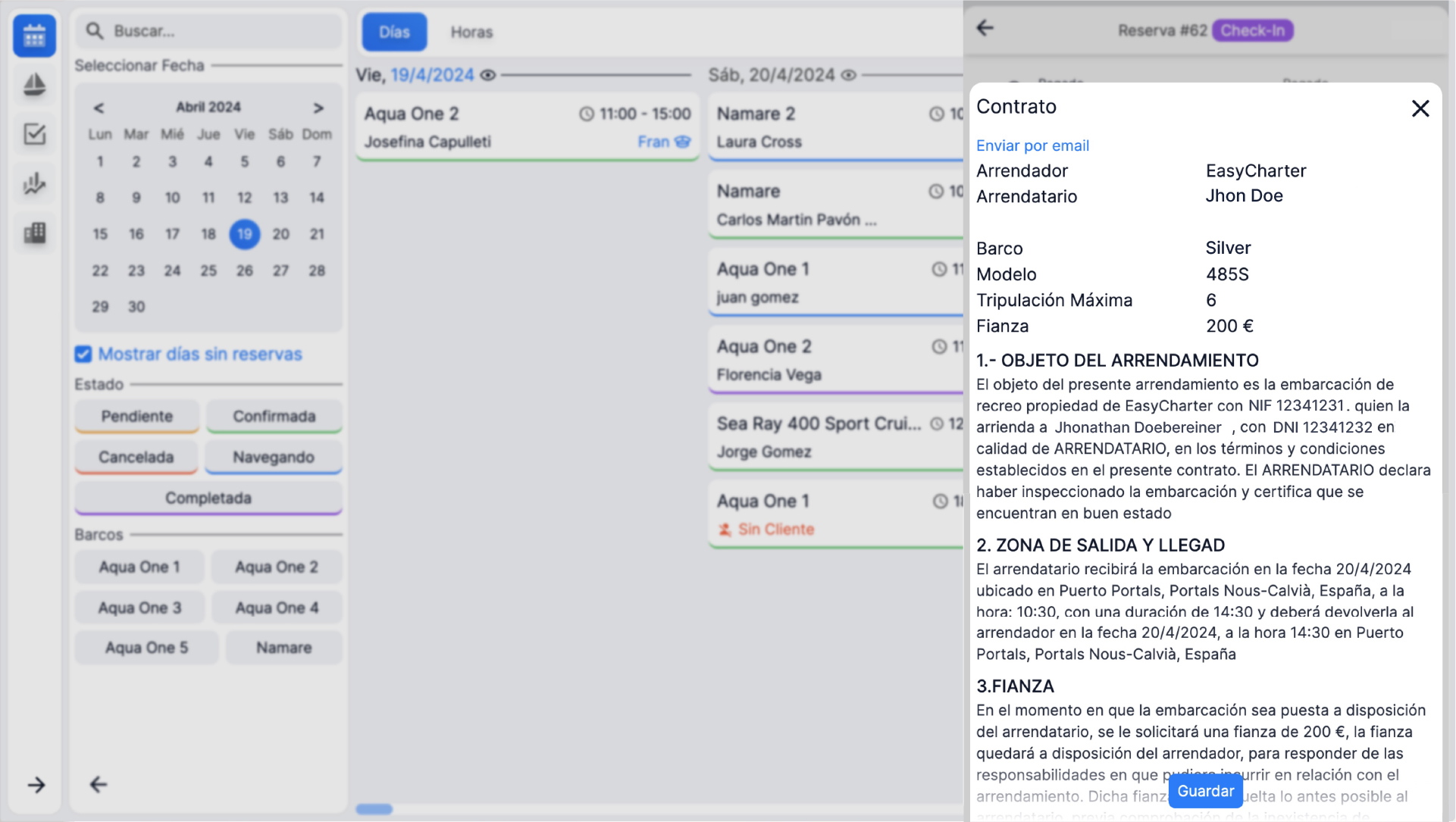This screenshot has width=1456, height=822.
Task: Click clock icon on Sea Ray 400 booking
Action: 938,424
